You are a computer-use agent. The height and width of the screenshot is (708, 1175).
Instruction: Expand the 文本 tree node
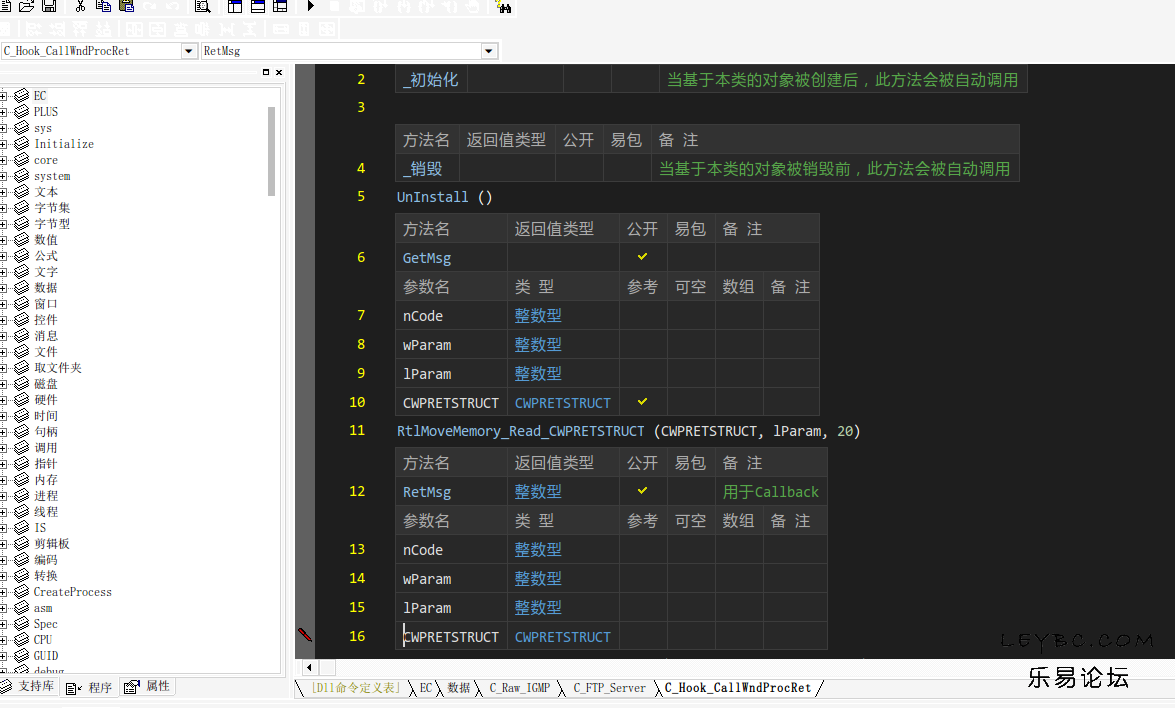4,192
